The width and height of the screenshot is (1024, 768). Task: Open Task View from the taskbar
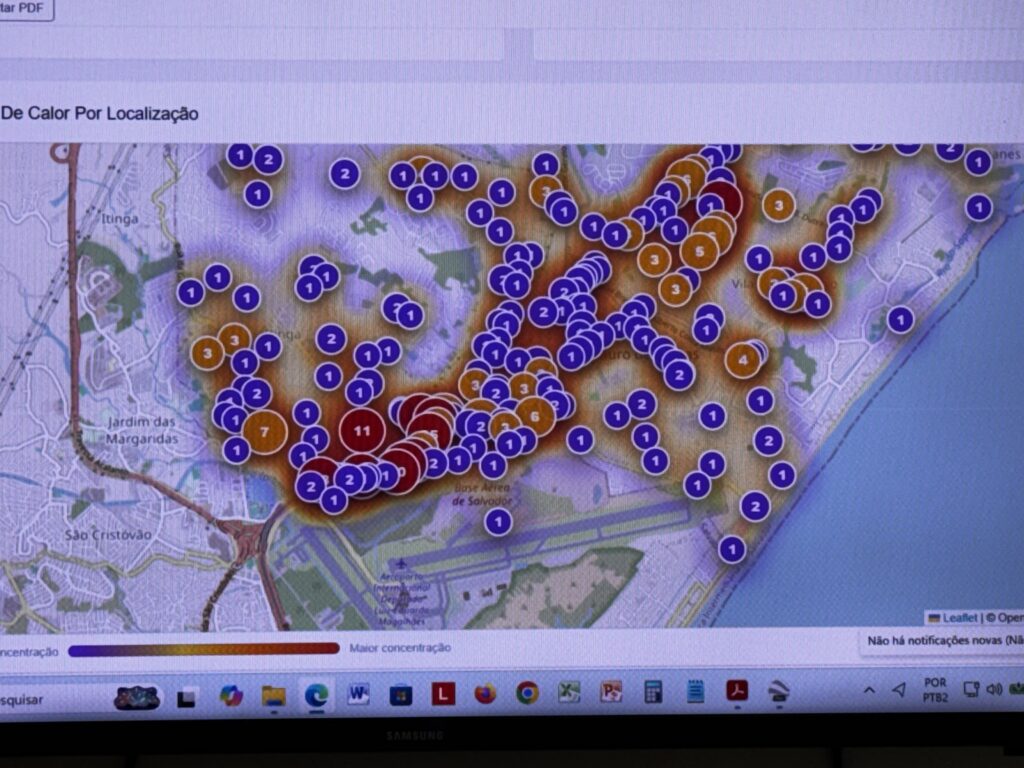pos(187,698)
